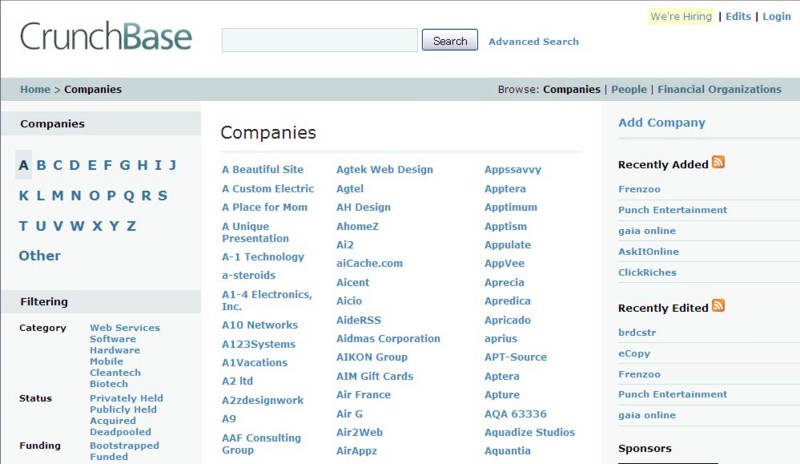Open eCopy in Recently Edited

(x=634, y=353)
